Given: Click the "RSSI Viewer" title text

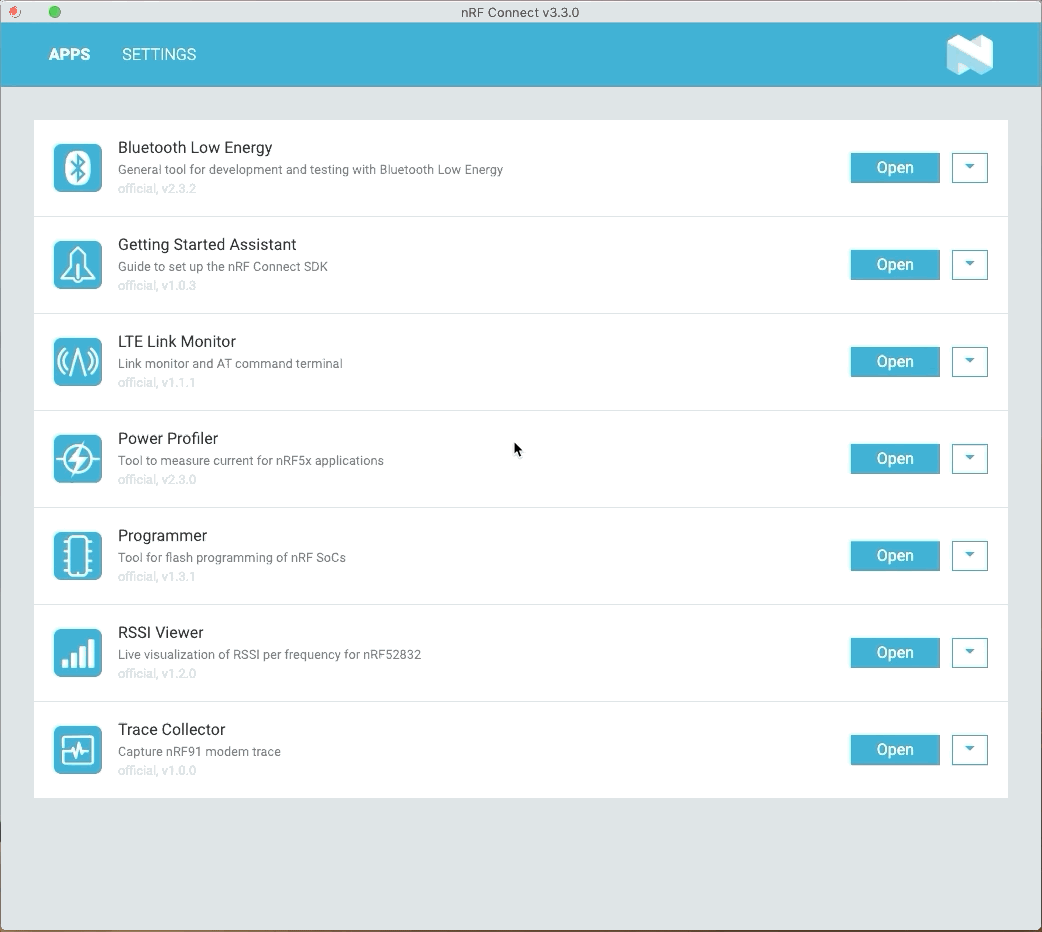Looking at the screenshot, I should (x=161, y=633).
